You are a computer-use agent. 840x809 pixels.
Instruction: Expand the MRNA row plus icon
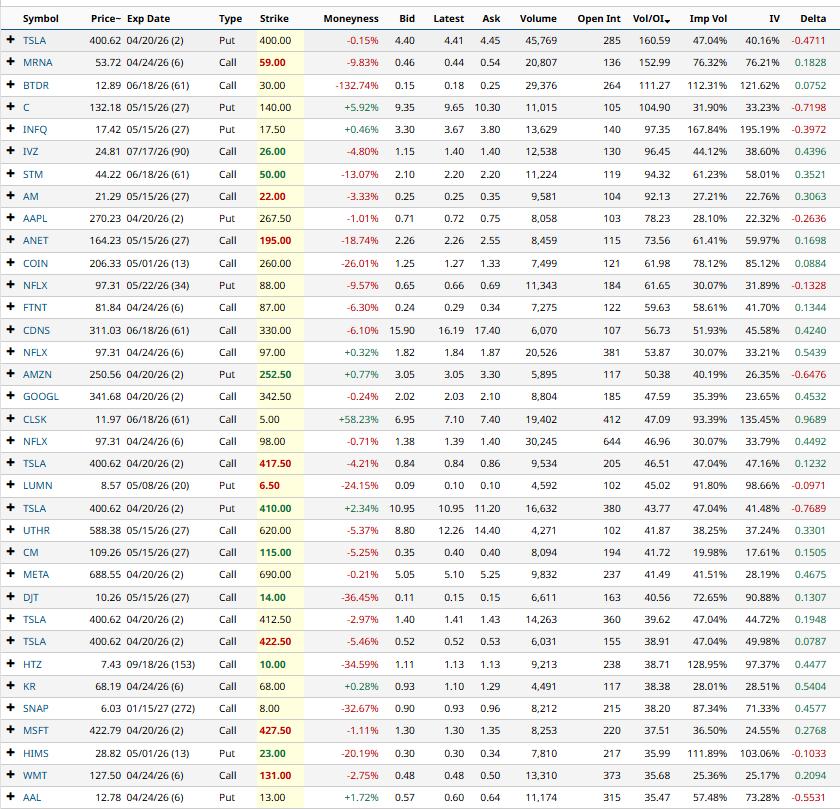point(10,62)
